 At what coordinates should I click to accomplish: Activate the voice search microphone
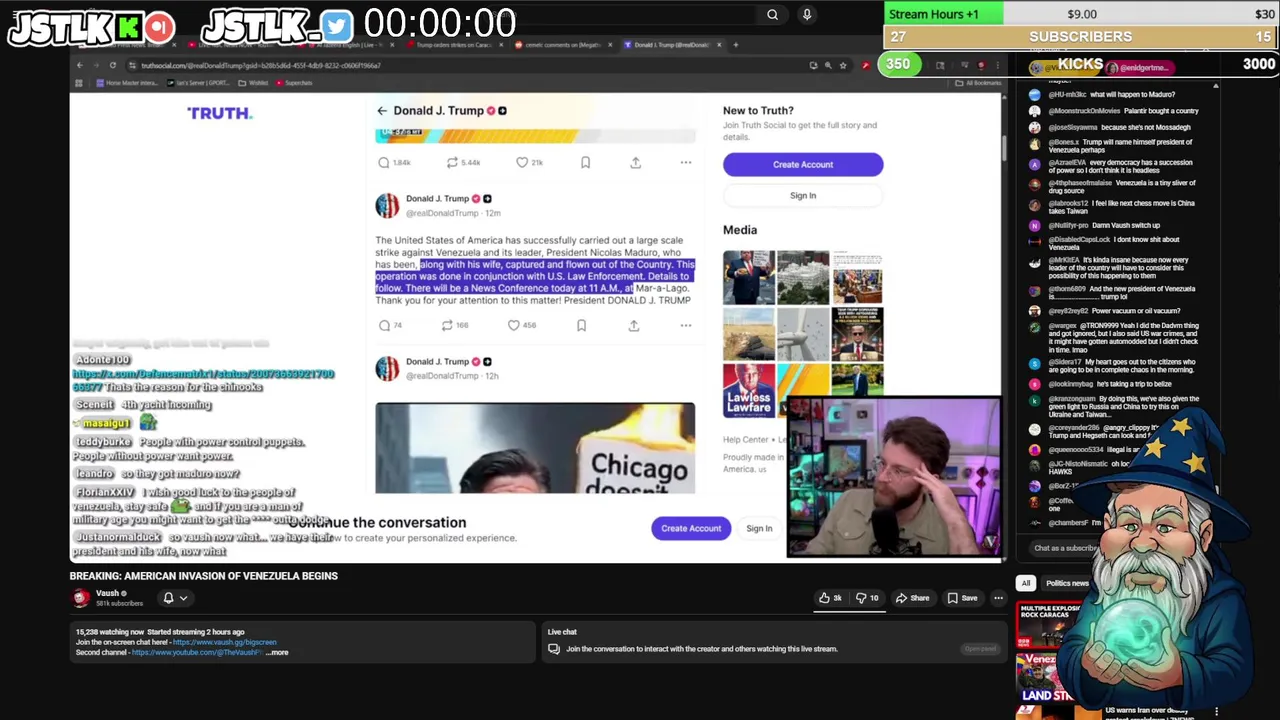tap(807, 14)
